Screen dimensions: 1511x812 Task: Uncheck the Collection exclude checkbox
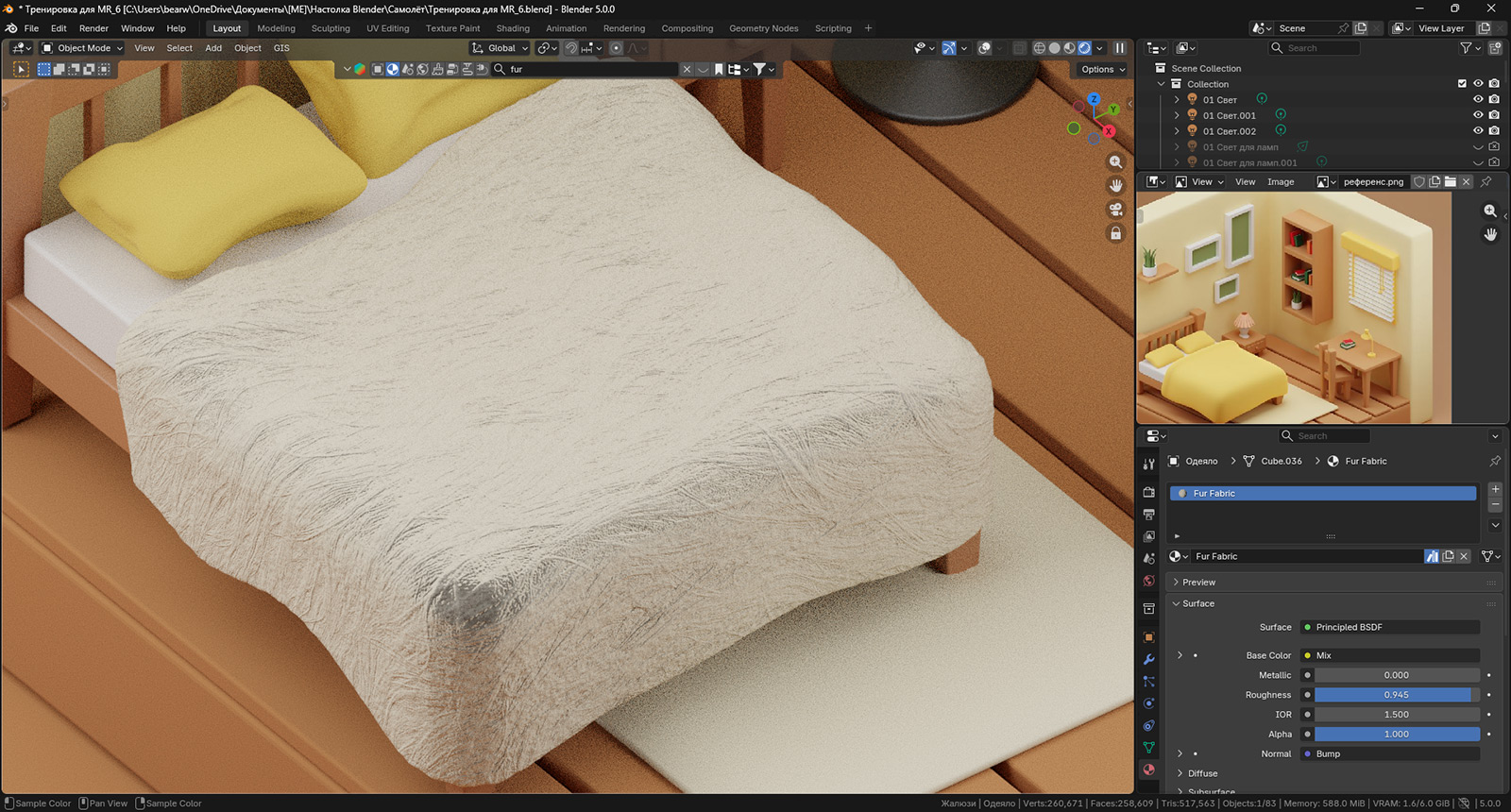[x=1462, y=84]
